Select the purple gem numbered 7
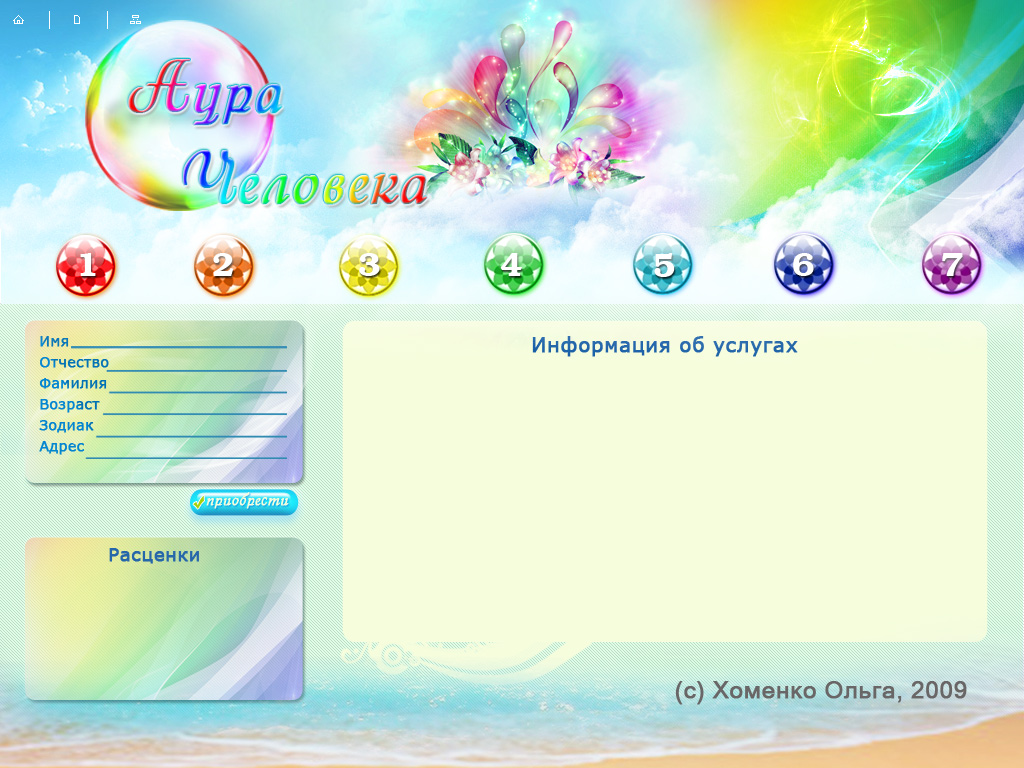 (950, 266)
